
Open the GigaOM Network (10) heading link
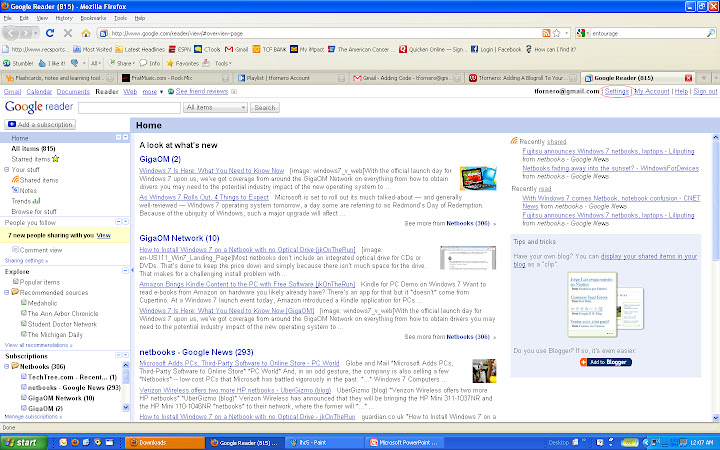(179, 238)
